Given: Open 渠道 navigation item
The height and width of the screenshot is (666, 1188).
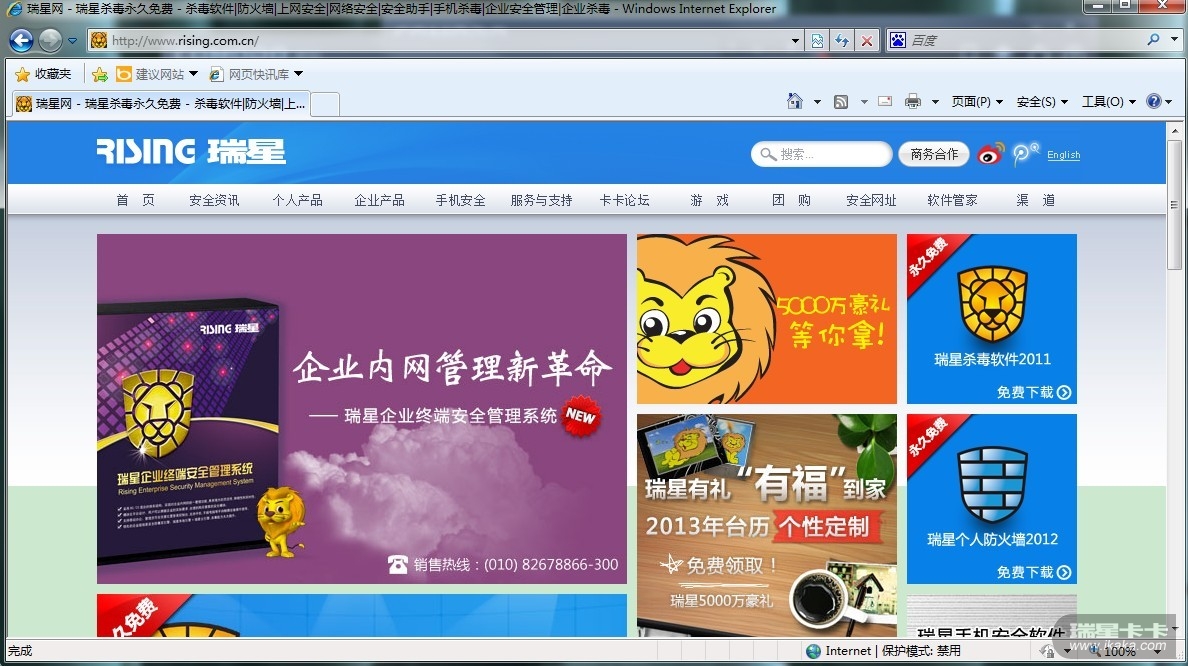Looking at the screenshot, I should [x=1035, y=200].
